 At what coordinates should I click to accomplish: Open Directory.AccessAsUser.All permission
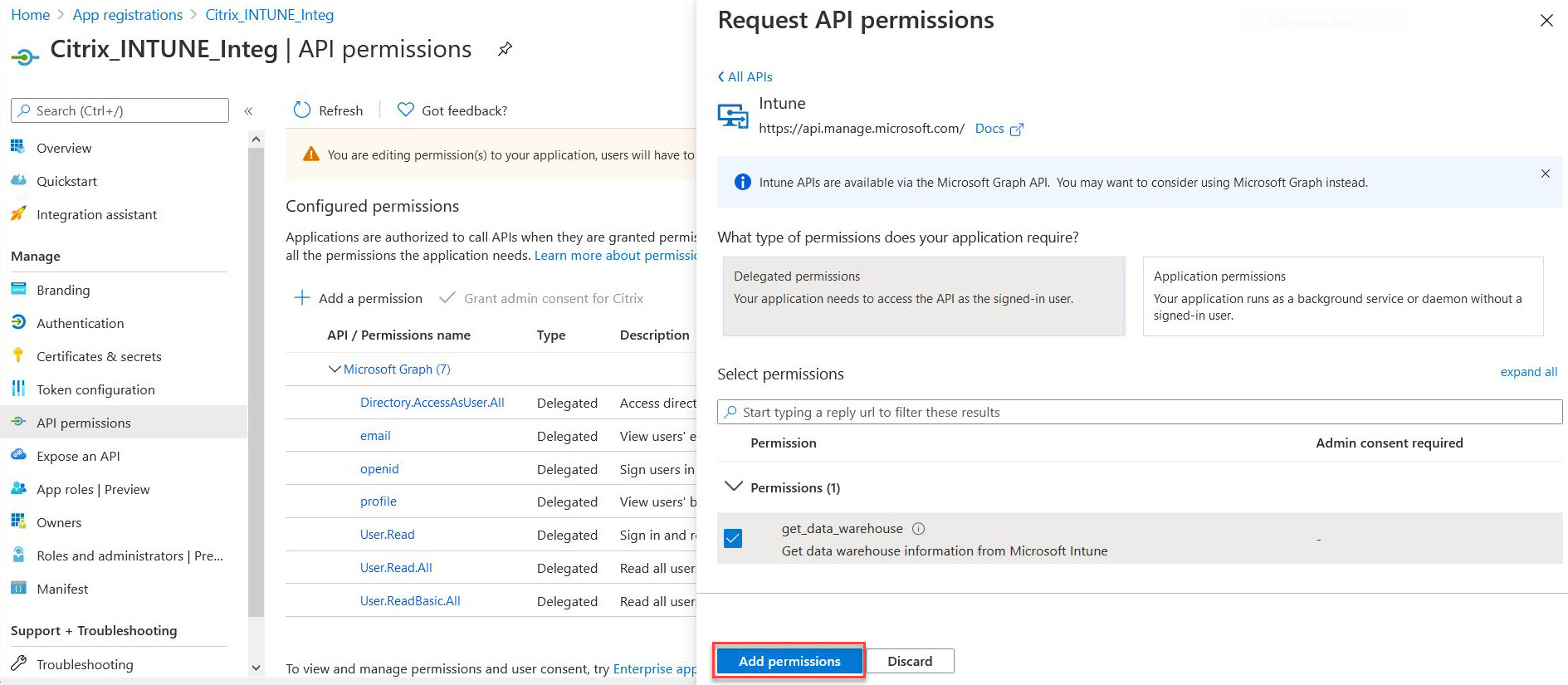coord(432,402)
